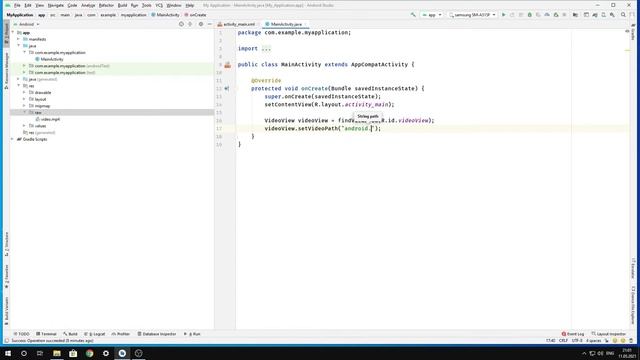
Task: Click the CRLF line separator status entry
Action: click(x=563, y=340)
